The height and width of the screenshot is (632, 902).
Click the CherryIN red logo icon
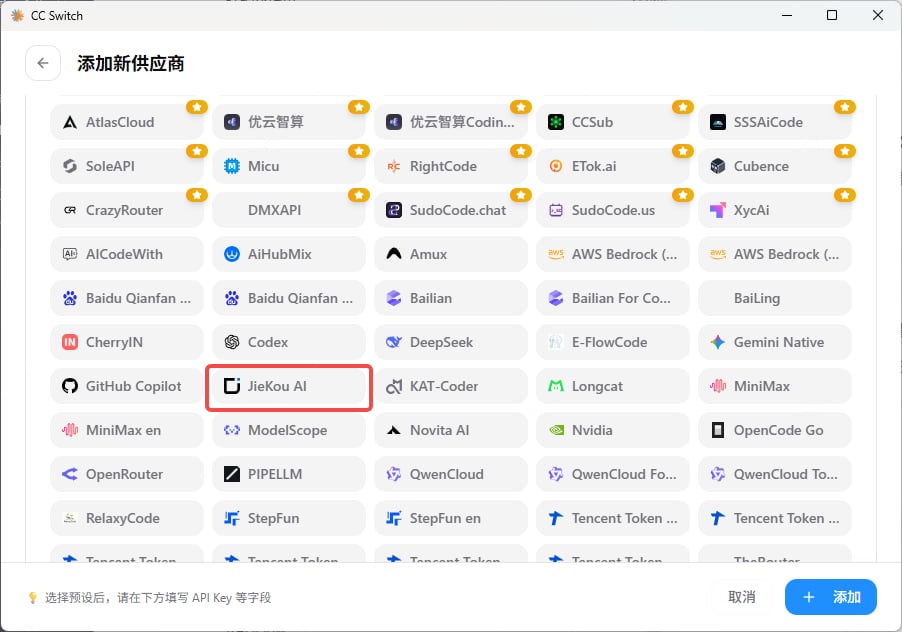tap(70, 342)
